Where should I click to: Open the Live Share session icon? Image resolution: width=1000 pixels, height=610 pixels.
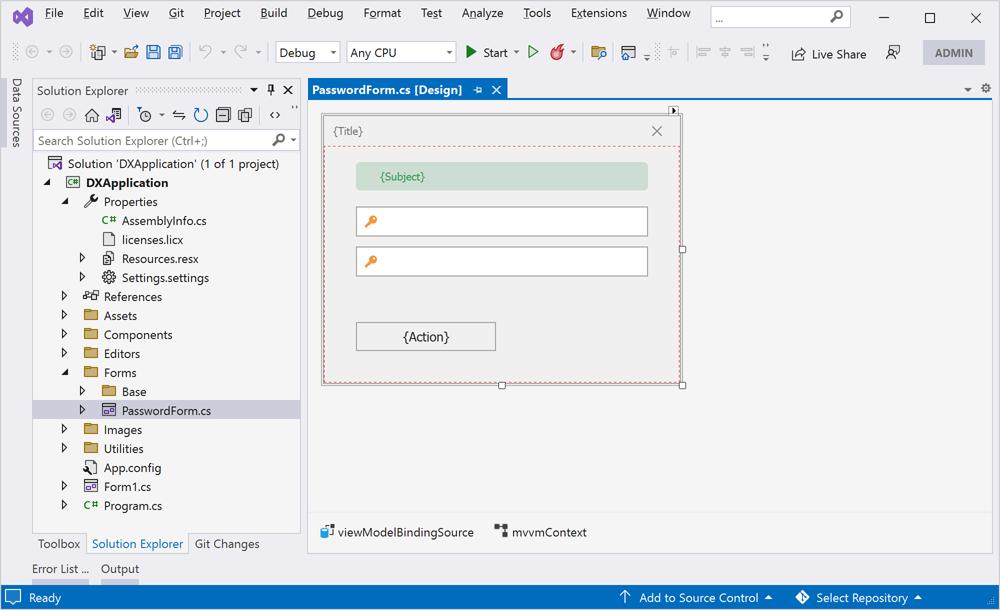click(828, 54)
